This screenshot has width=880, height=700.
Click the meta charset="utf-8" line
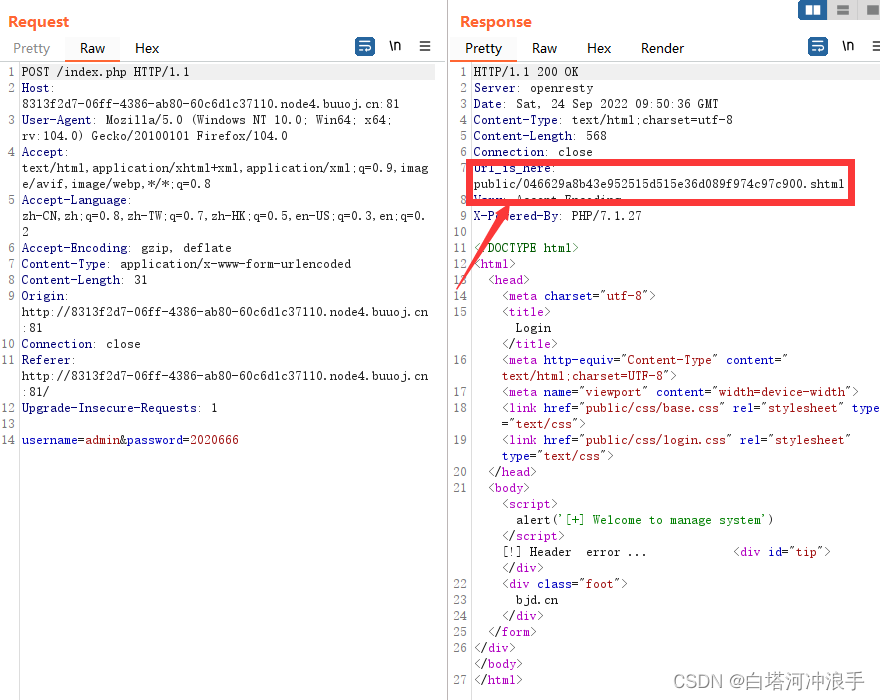pos(579,296)
